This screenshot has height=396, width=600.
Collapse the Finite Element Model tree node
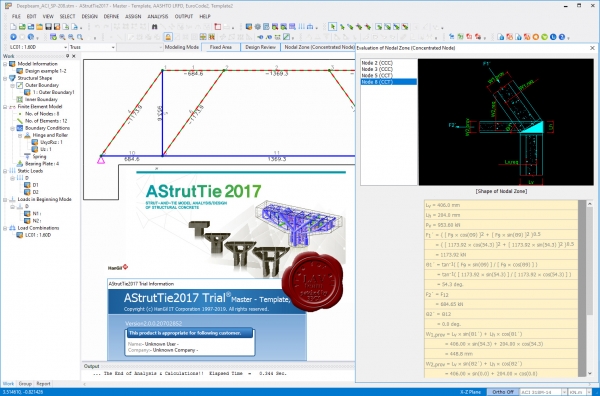pyautogui.click(x=5, y=107)
